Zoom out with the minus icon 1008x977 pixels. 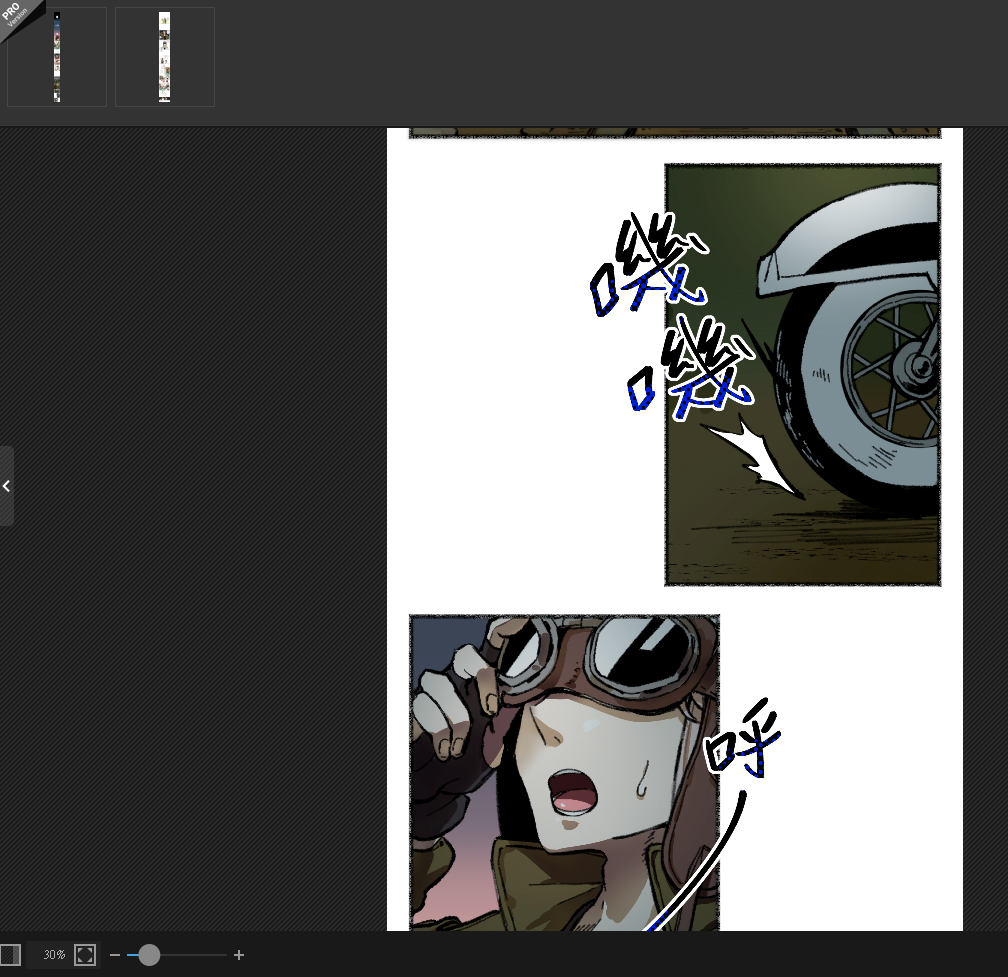115,955
